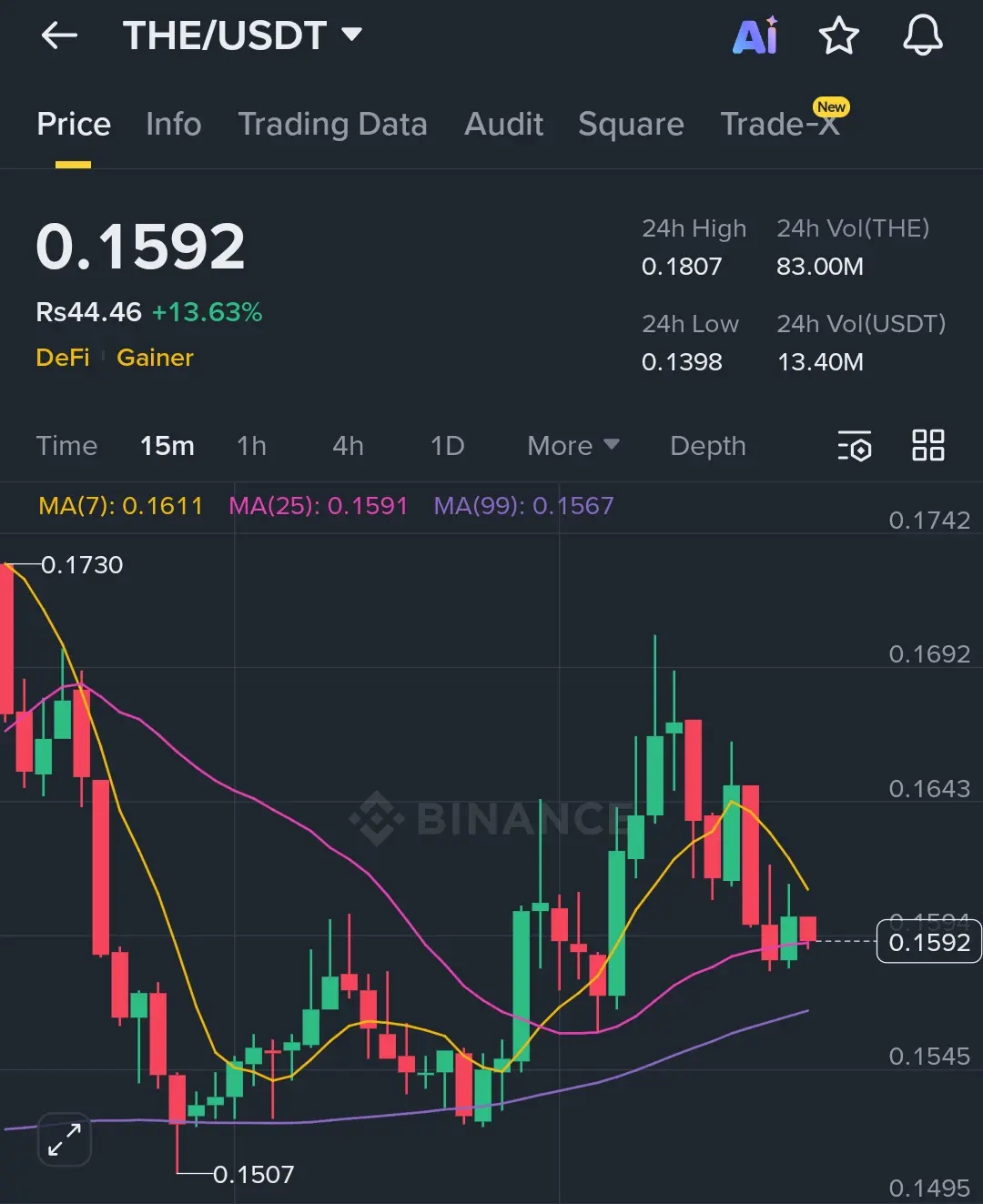Switch chart to Depth view
Image resolution: width=983 pixels, height=1204 pixels.
click(x=707, y=446)
